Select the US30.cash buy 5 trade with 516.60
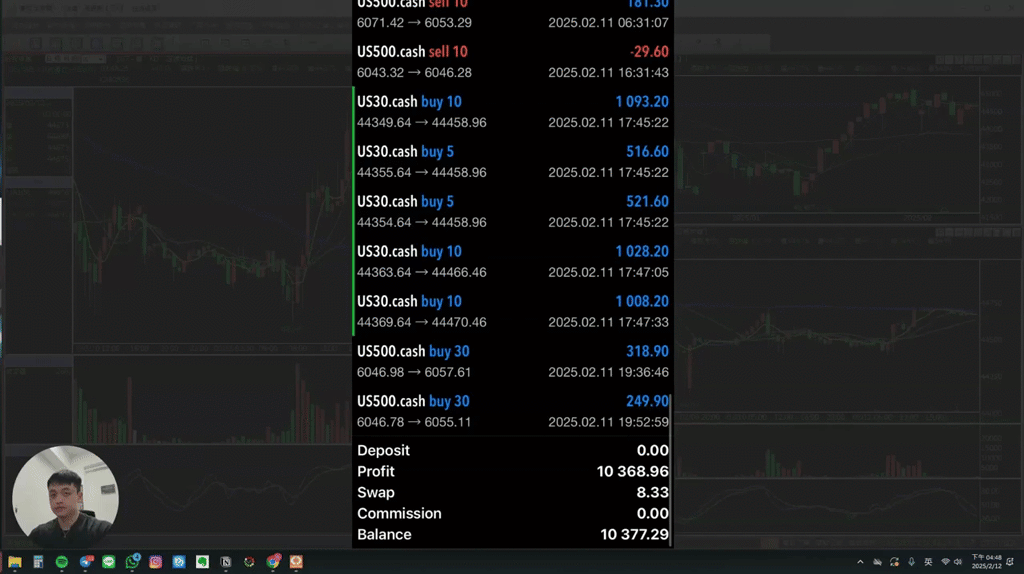 [513, 162]
